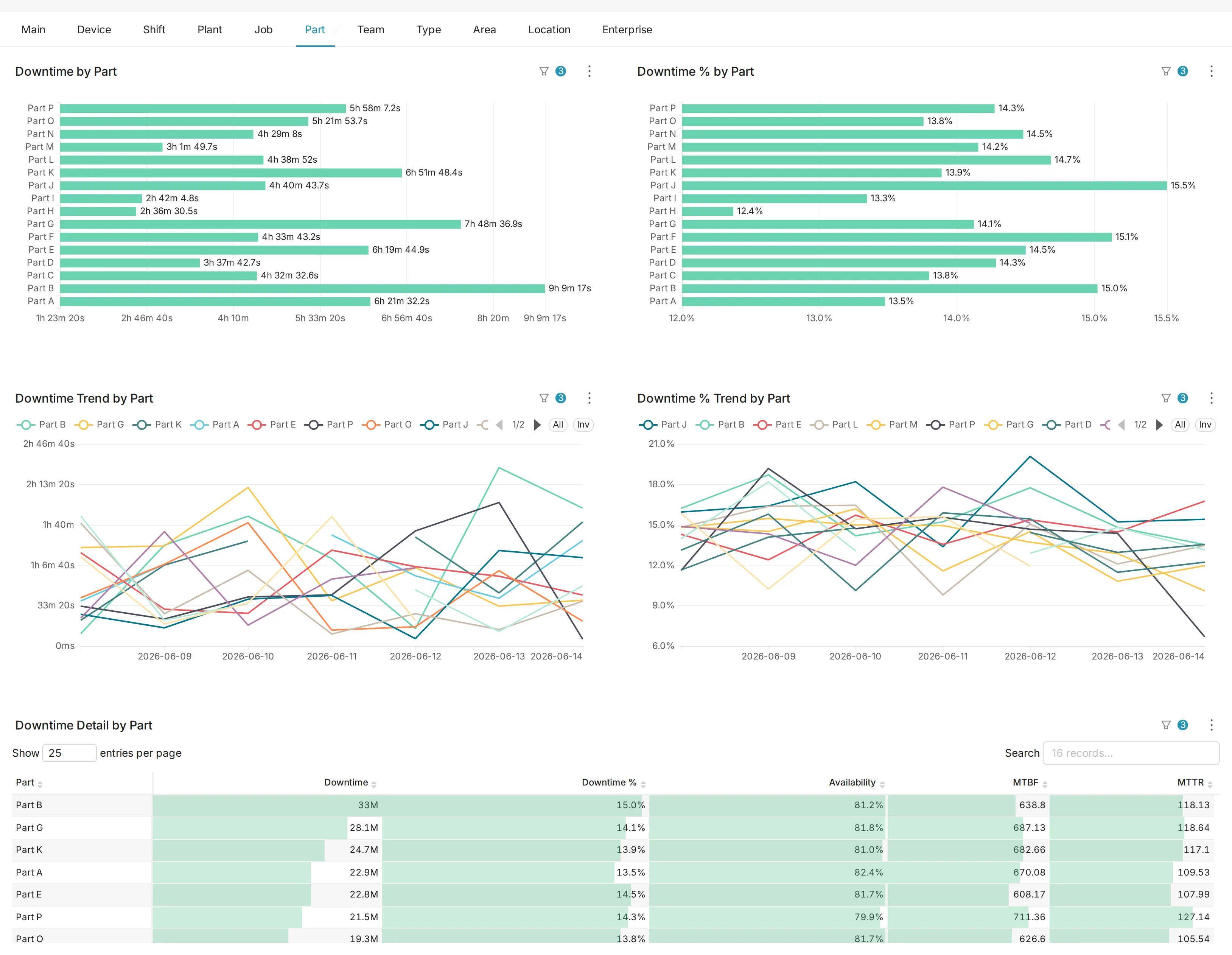The image size is (1232, 955).
Task: Open filter icon on Downtime % Trend by Part
Action: [x=1166, y=398]
